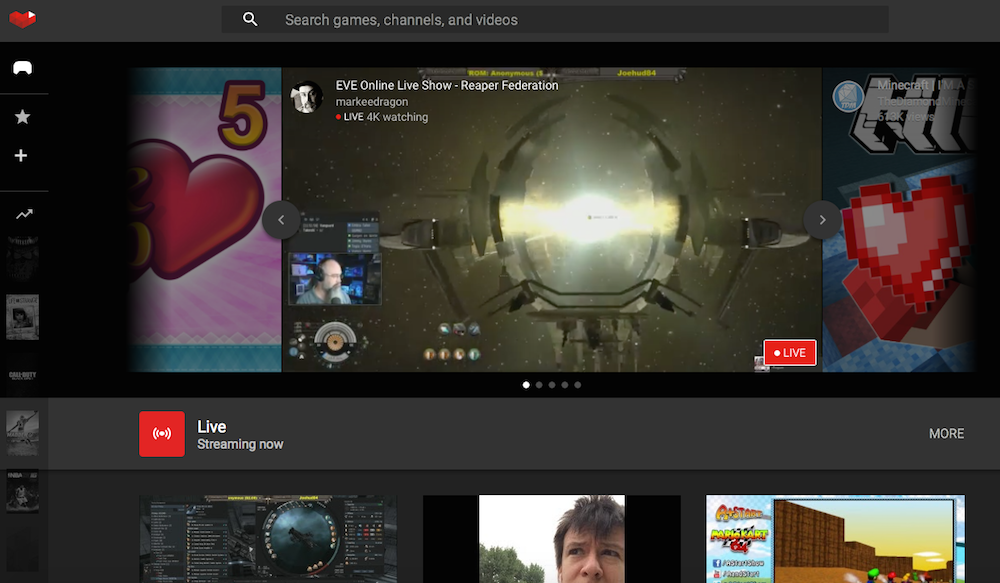
Task: Click the red LIVE badge on featured video
Action: pos(790,353)
